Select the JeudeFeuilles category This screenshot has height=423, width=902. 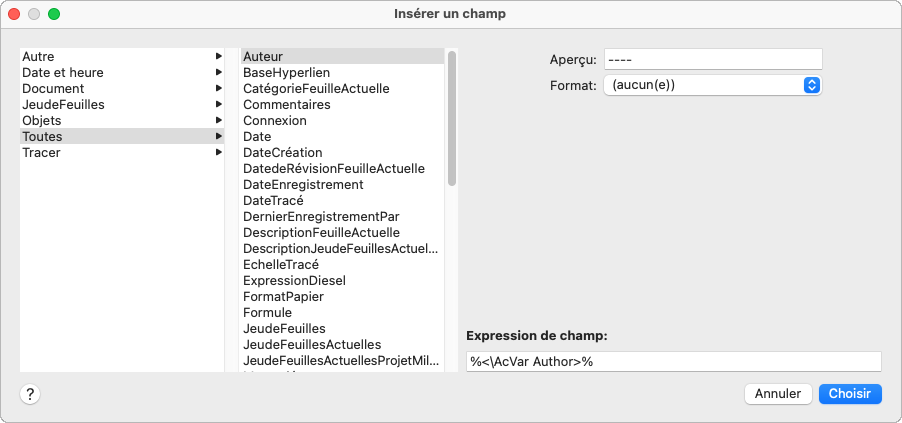pos(63,105)
